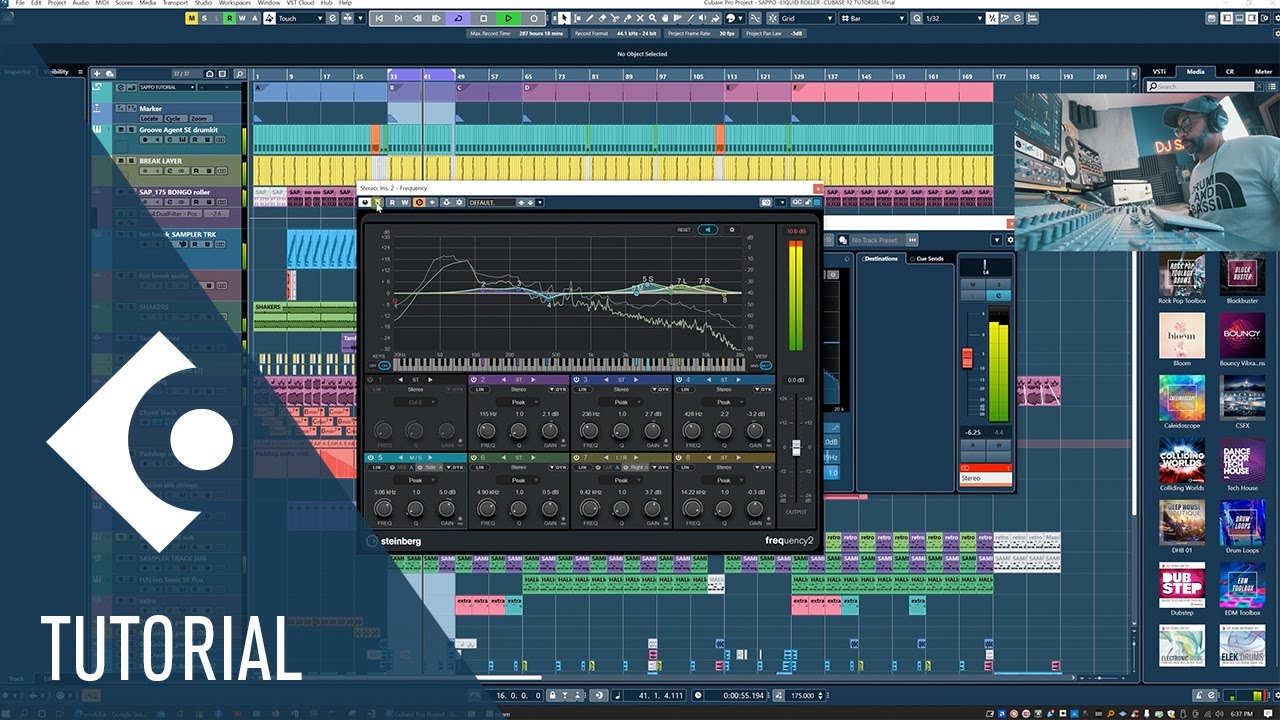Switch to the Cue Sends tab
The width and height of the screenshot is (1280, 720).
point(929,258)
